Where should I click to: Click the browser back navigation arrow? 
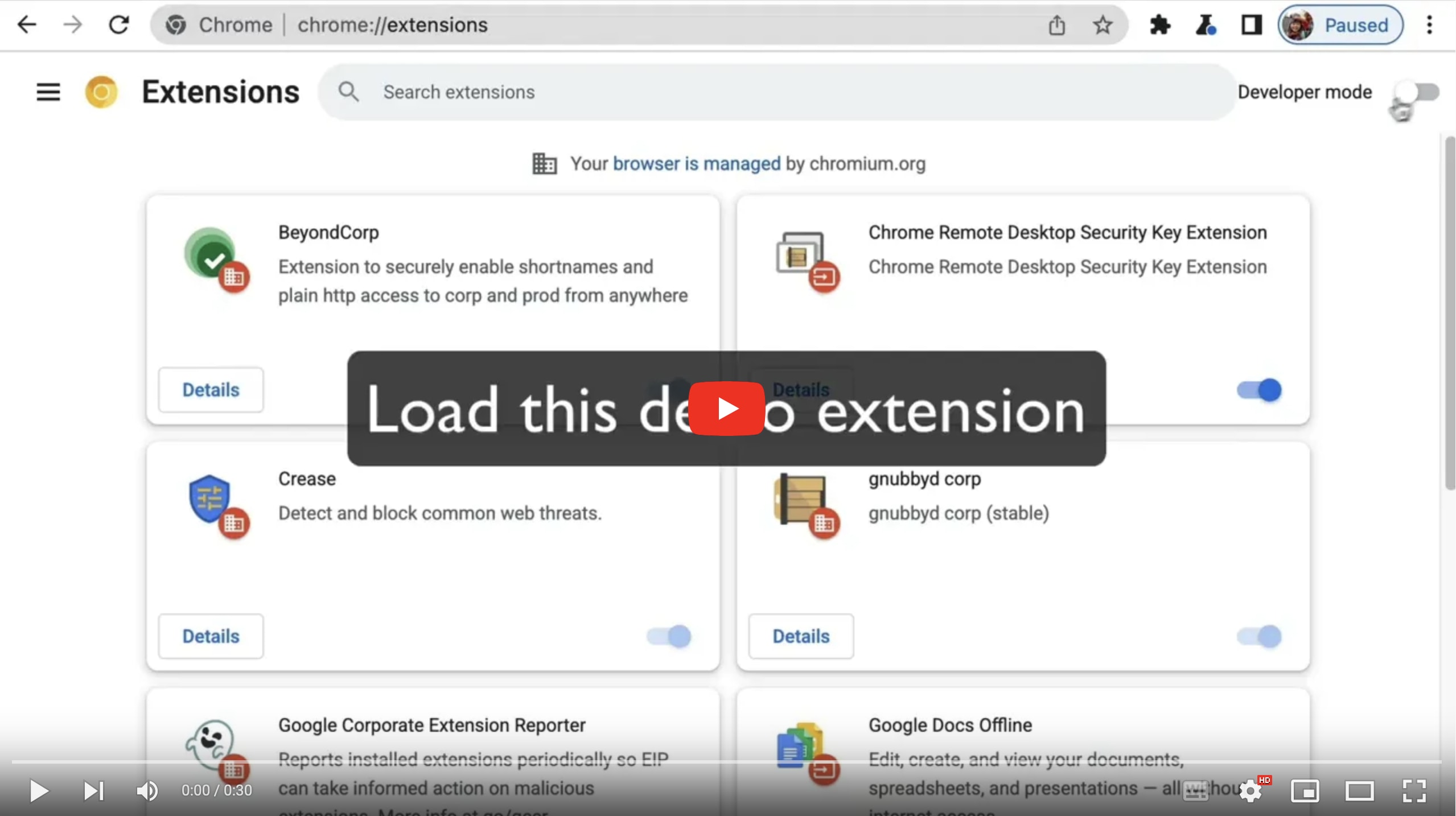[x=27, y=24]
